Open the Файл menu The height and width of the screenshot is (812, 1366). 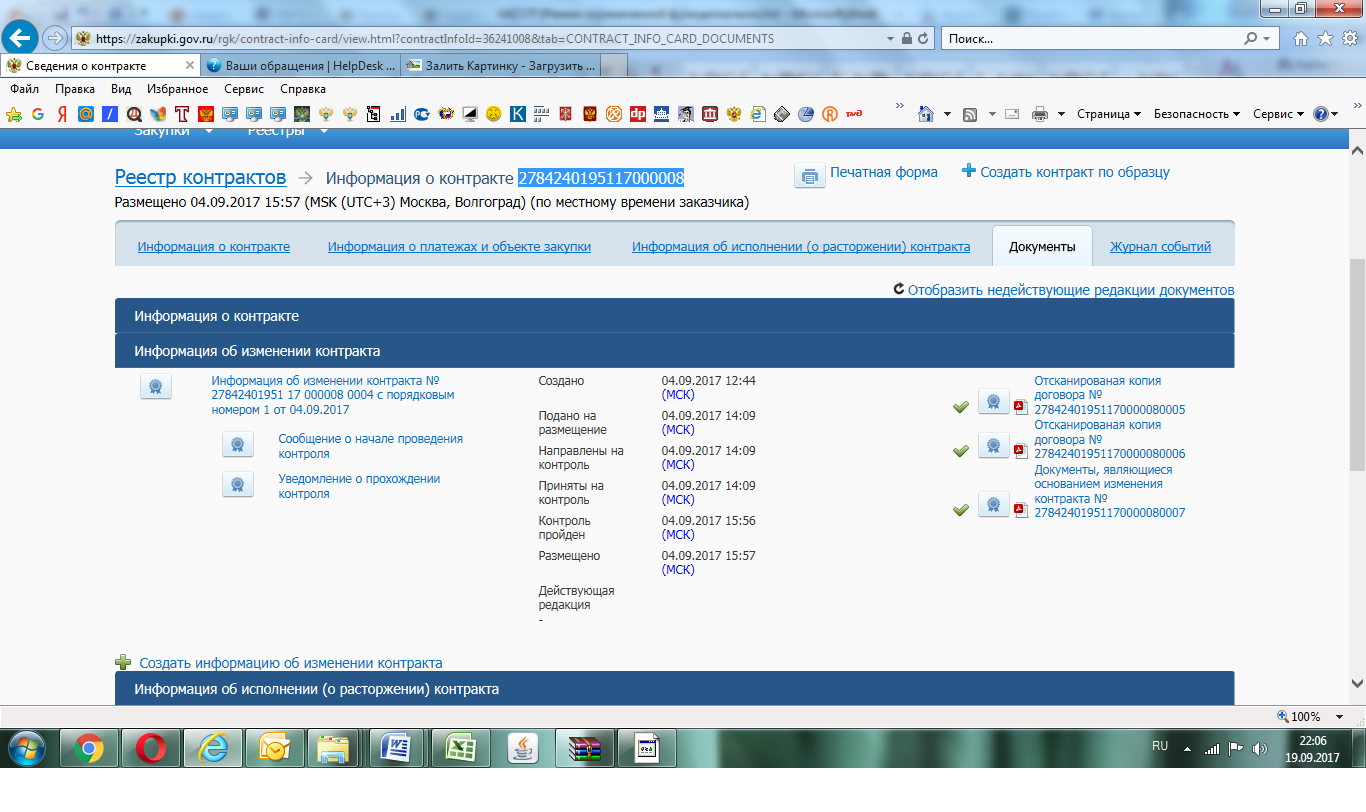point(24,89)
